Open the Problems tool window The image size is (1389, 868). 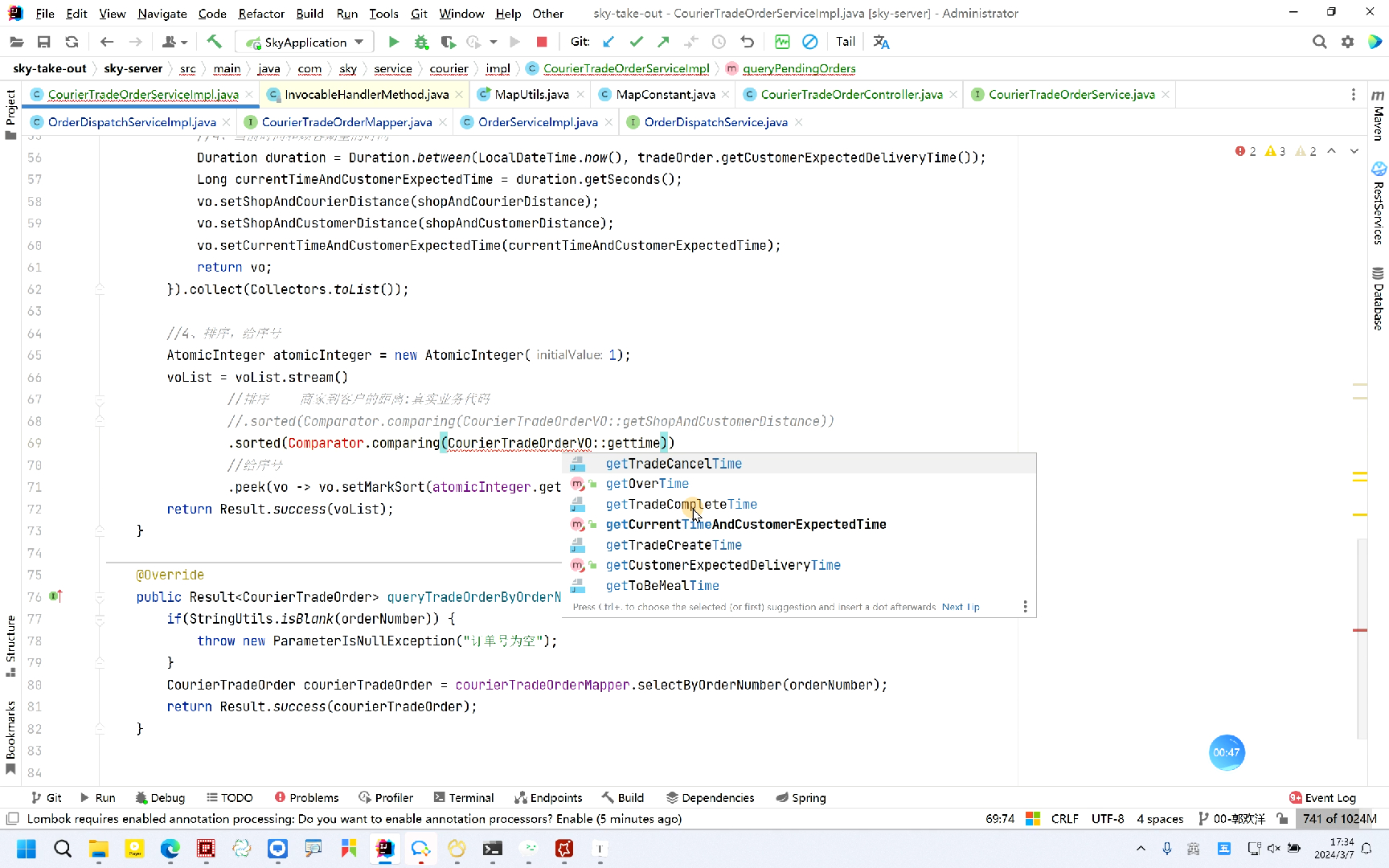coord(306,797)
